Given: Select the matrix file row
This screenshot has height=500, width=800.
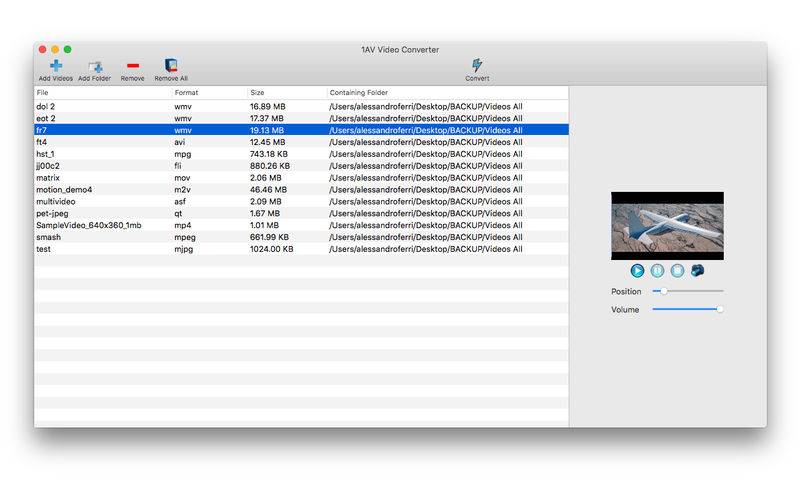Looking at the screenshot, I should (302, 178).
